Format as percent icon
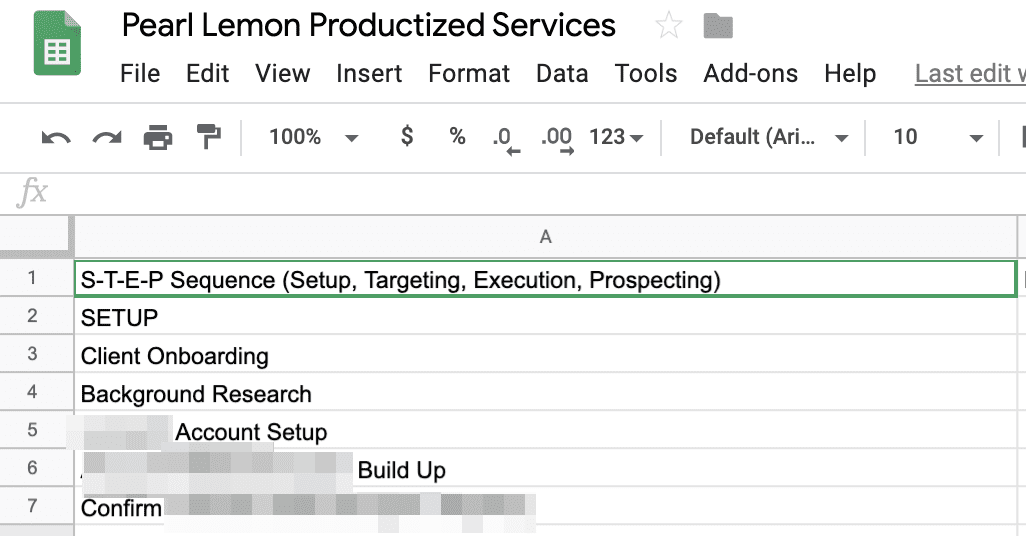This screenshot has height=536, width=1026. 457,136
